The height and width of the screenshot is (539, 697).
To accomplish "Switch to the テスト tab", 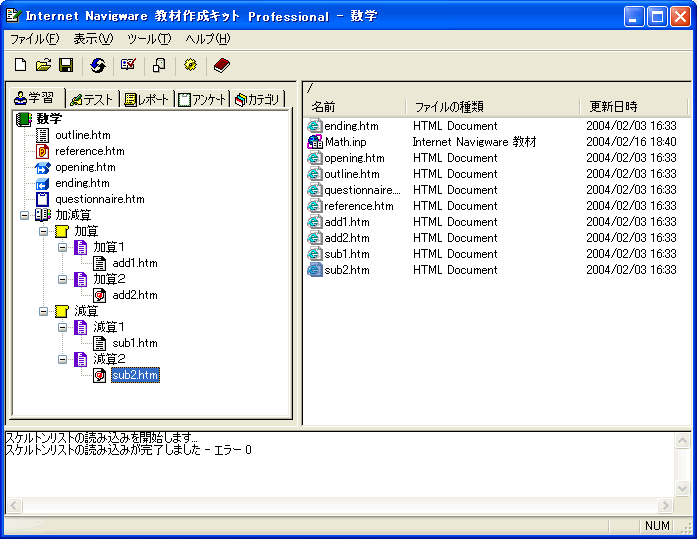I will [92, 99].
